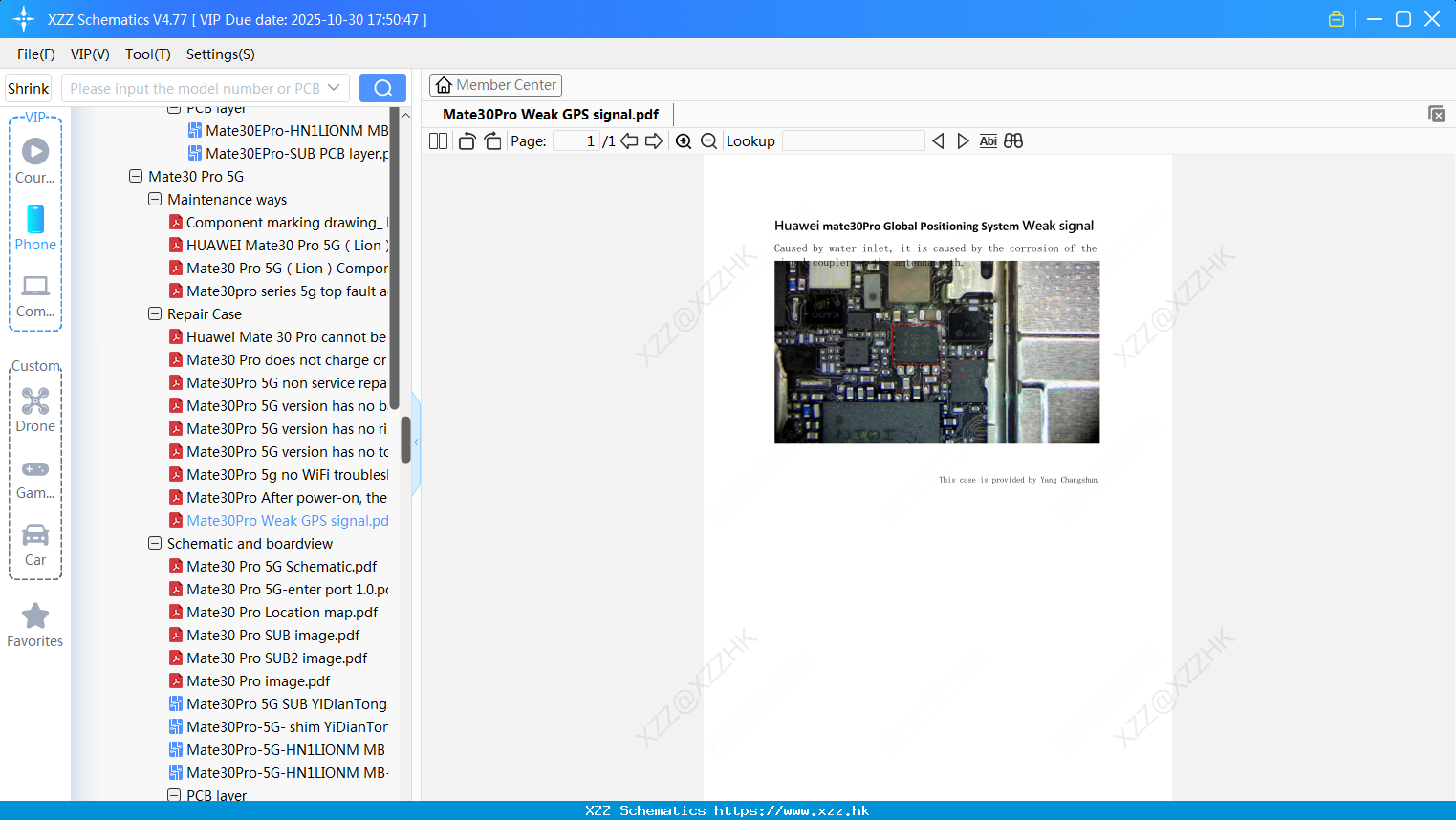This screenshot has height=820, width=1456.
Task: Click the blue search button
Action: pos(382,88)
